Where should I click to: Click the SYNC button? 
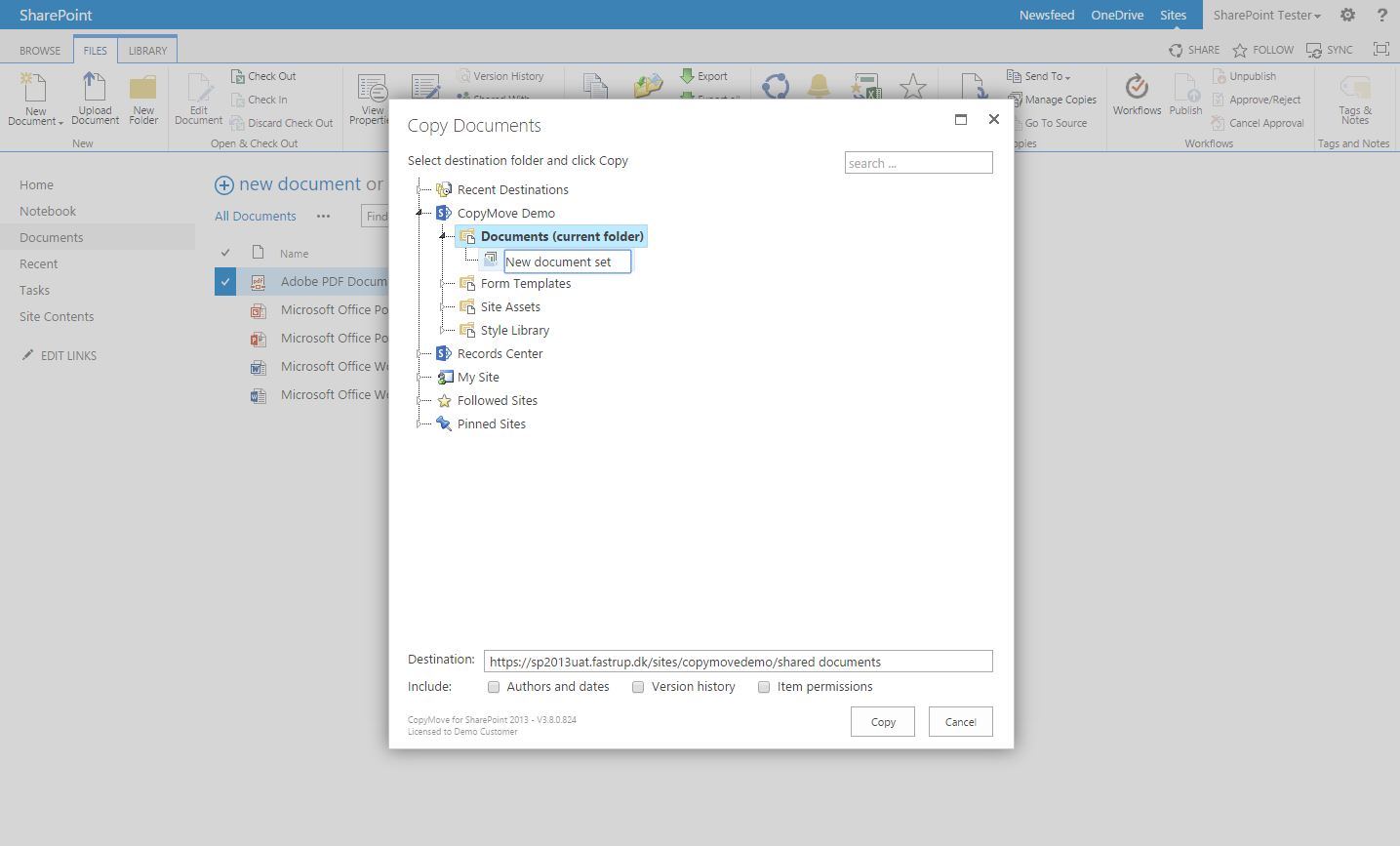coord(1330,50)
